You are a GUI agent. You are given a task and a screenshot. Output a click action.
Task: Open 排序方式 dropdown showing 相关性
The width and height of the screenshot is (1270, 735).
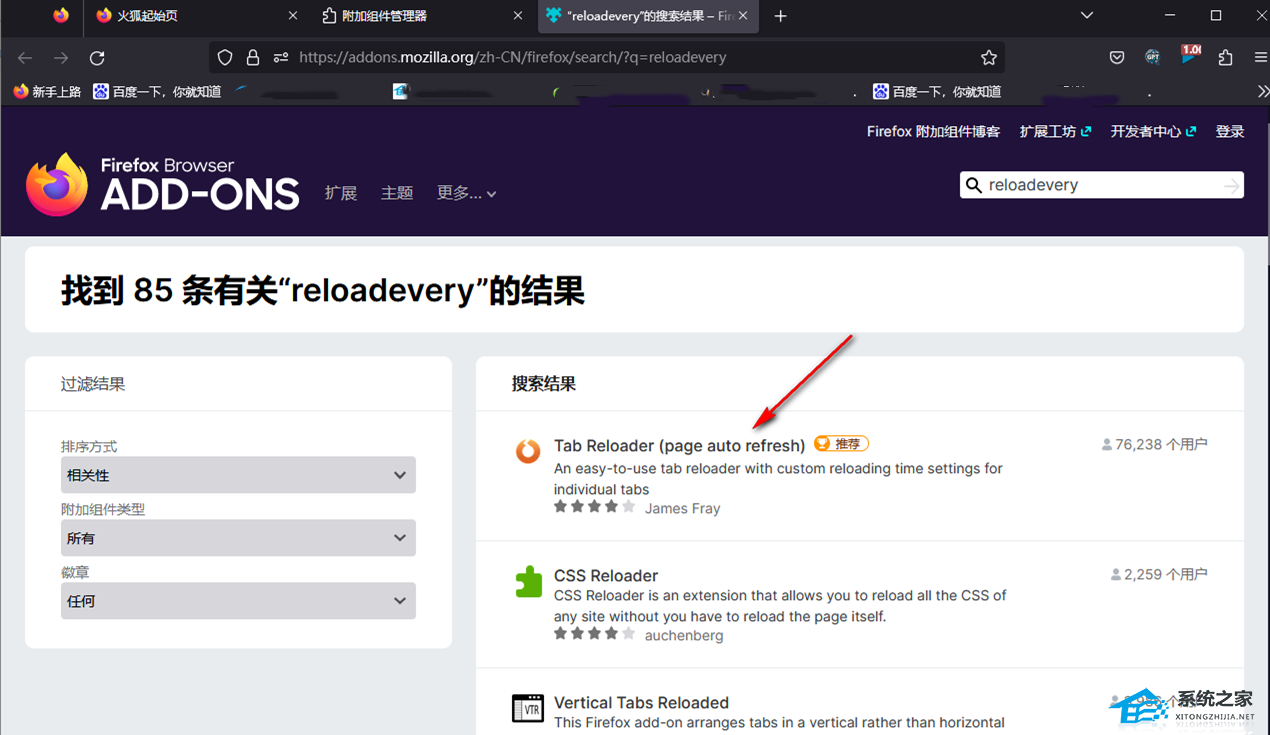click(x=238, y=475)
